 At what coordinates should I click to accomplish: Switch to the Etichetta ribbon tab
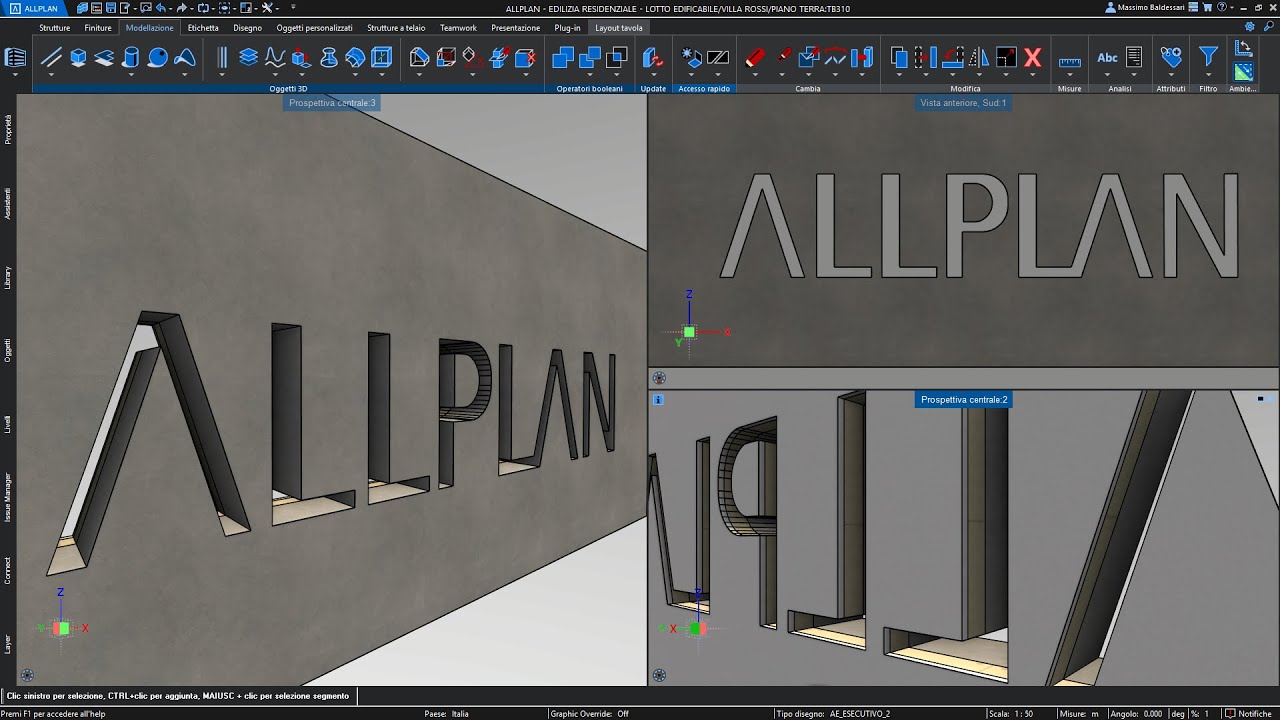203,28
